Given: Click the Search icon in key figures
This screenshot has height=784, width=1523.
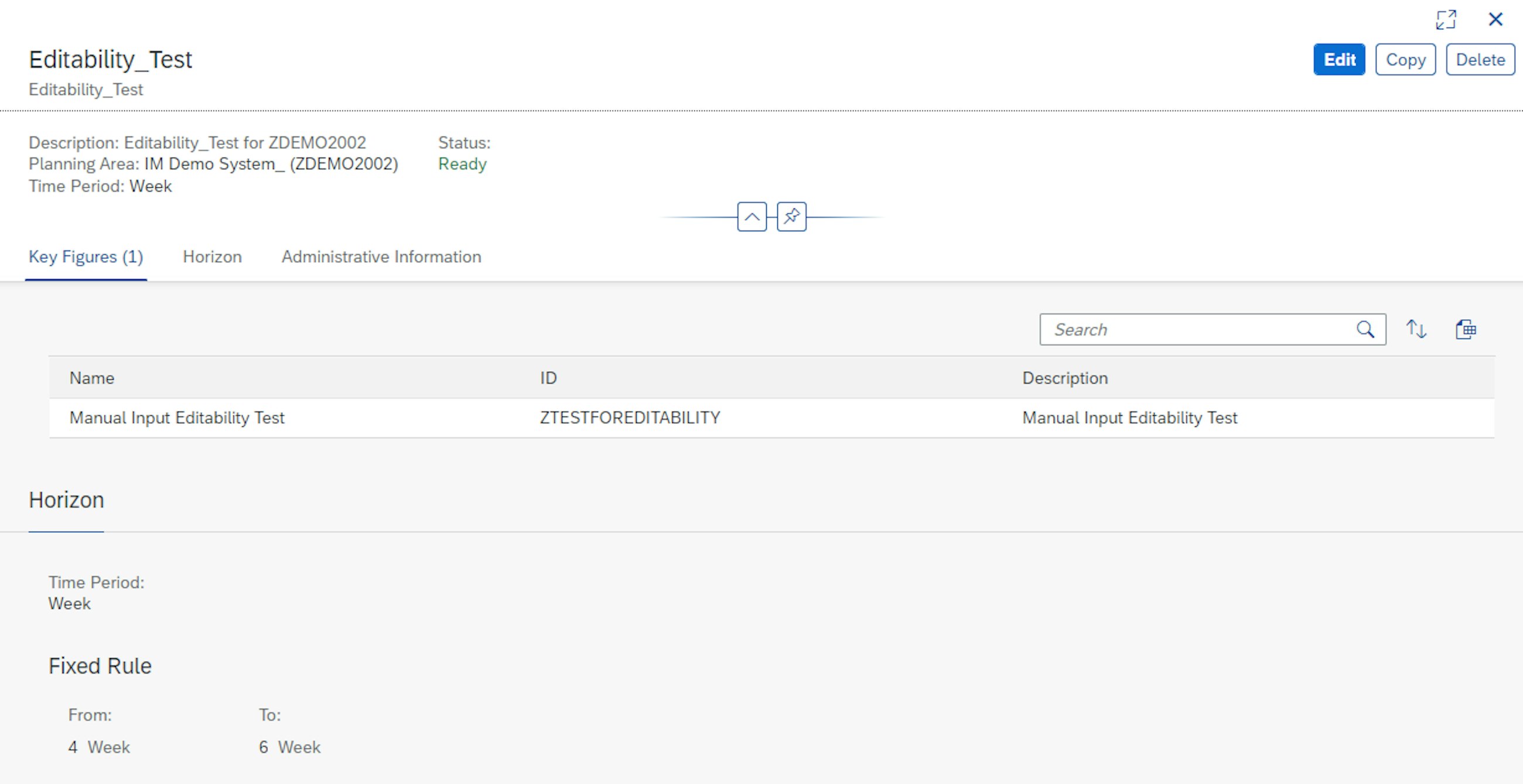Looking at the screenshot, I should tap(1367, 329).
